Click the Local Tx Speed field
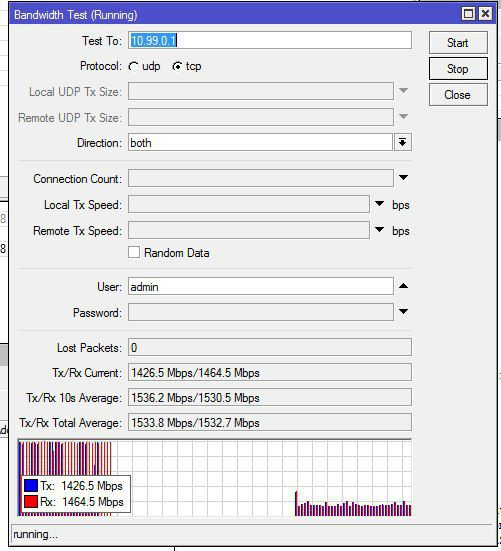The image size is (501, 551). (249, 204)
